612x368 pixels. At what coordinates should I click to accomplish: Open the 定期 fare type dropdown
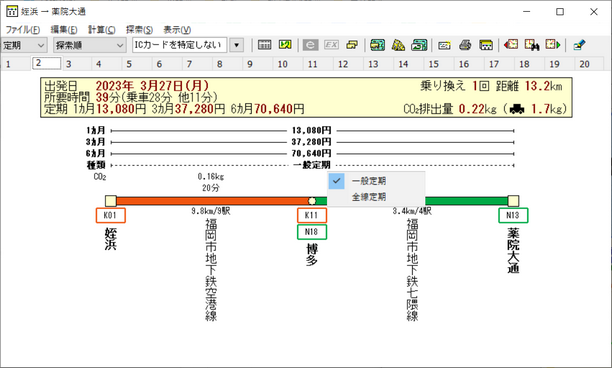pos(24,45)
